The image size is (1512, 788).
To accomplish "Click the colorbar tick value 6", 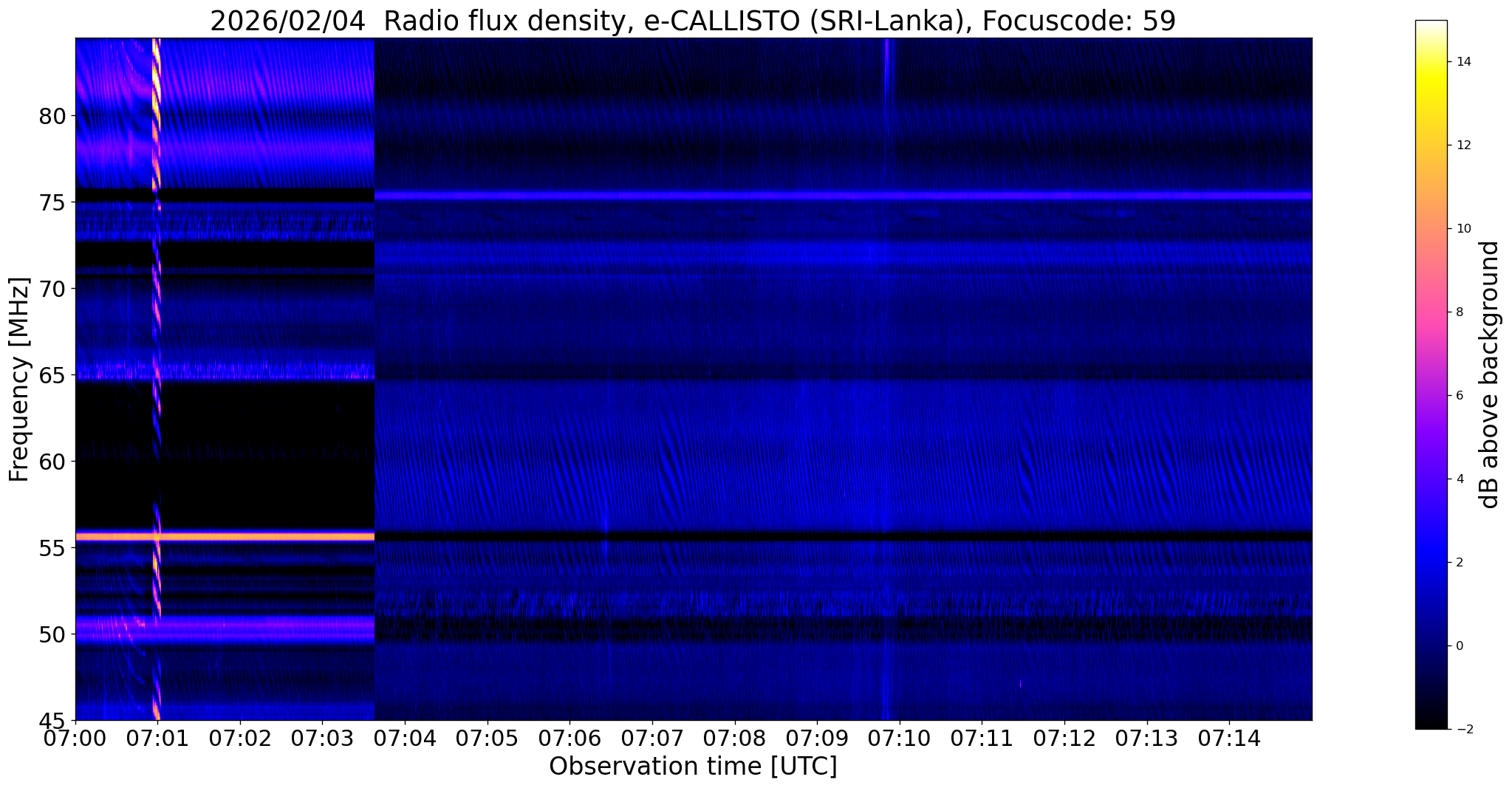I will (x=1459, y=396).
